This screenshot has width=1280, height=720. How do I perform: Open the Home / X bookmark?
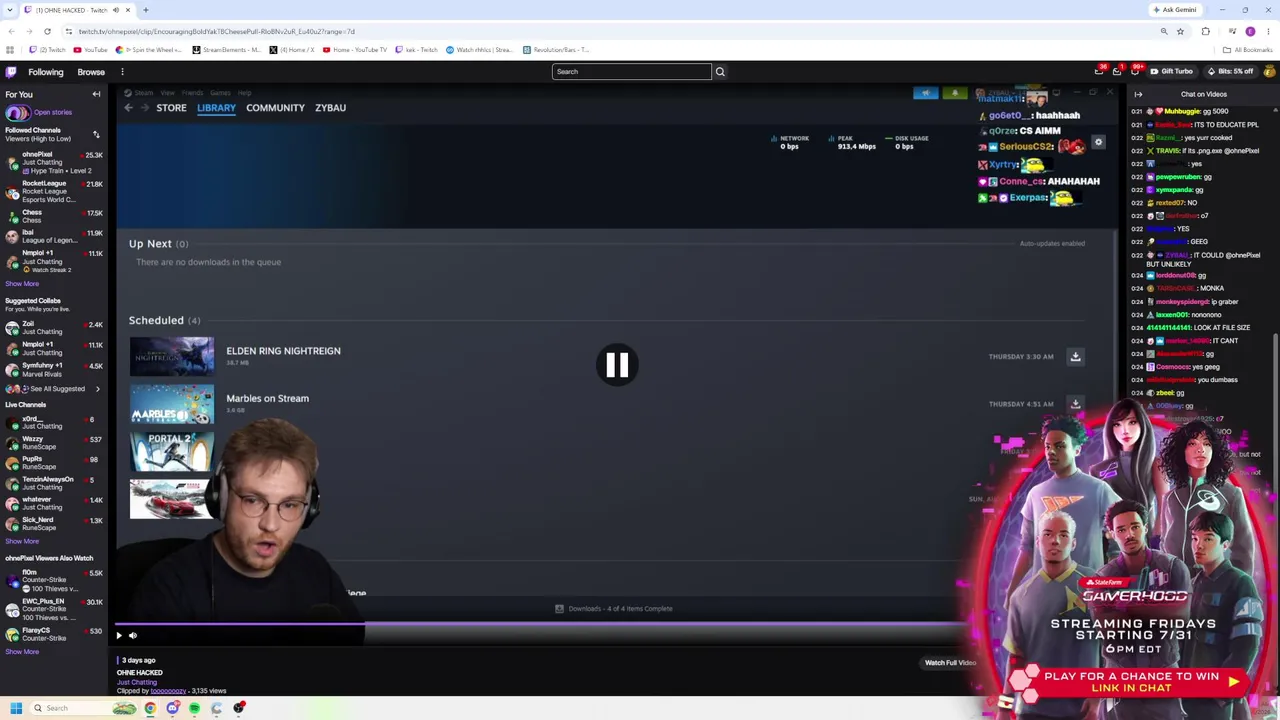pyautogui.click(x=293, y=50)
